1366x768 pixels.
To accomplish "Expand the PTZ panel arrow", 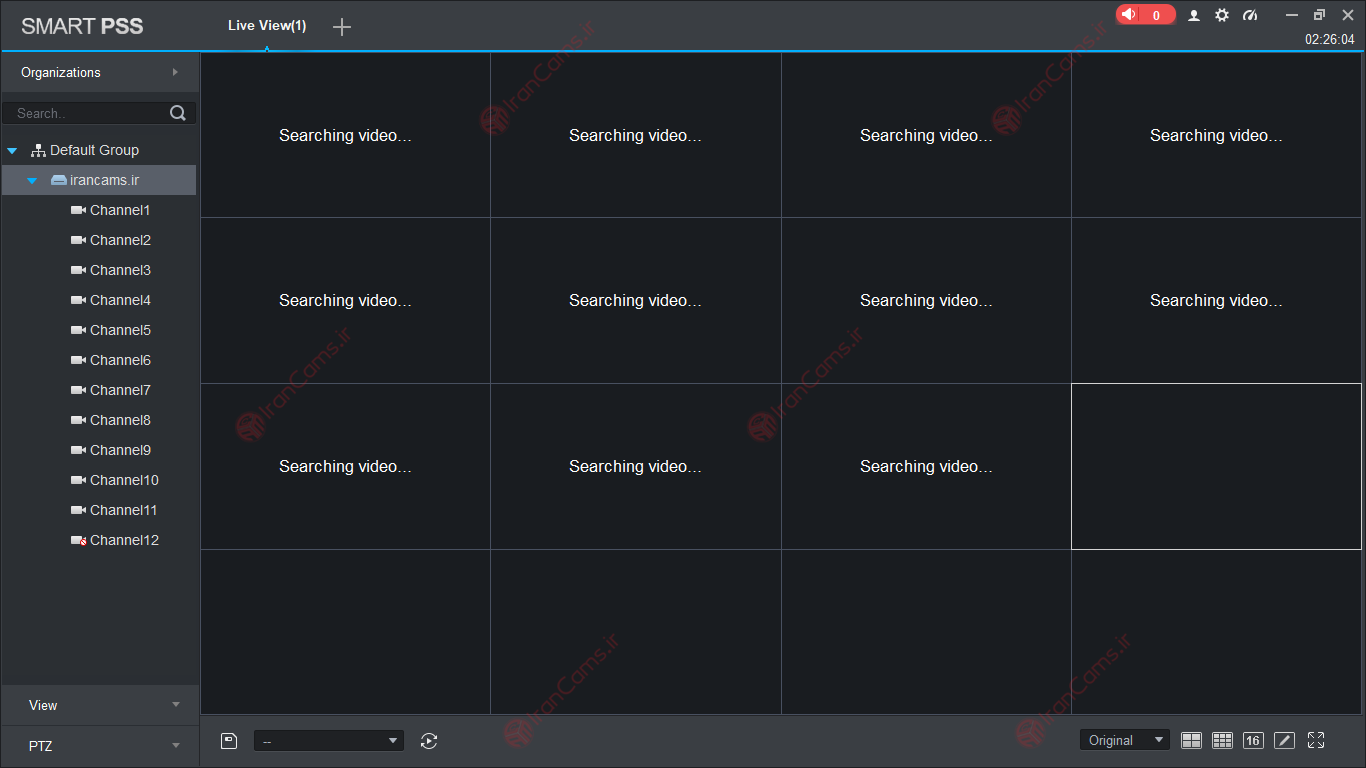I will click(176, 746).
